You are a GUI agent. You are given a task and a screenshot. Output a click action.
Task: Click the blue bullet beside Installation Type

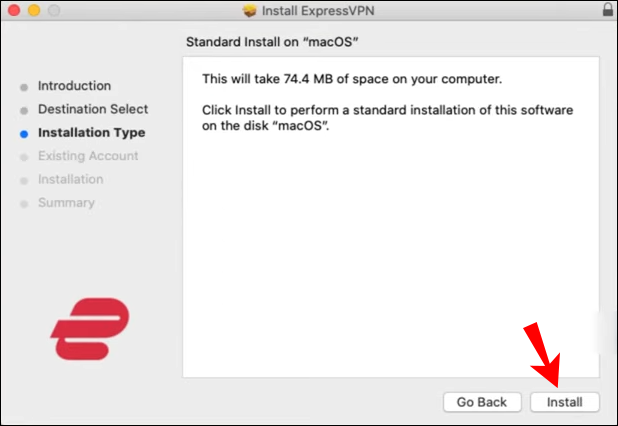23,133
